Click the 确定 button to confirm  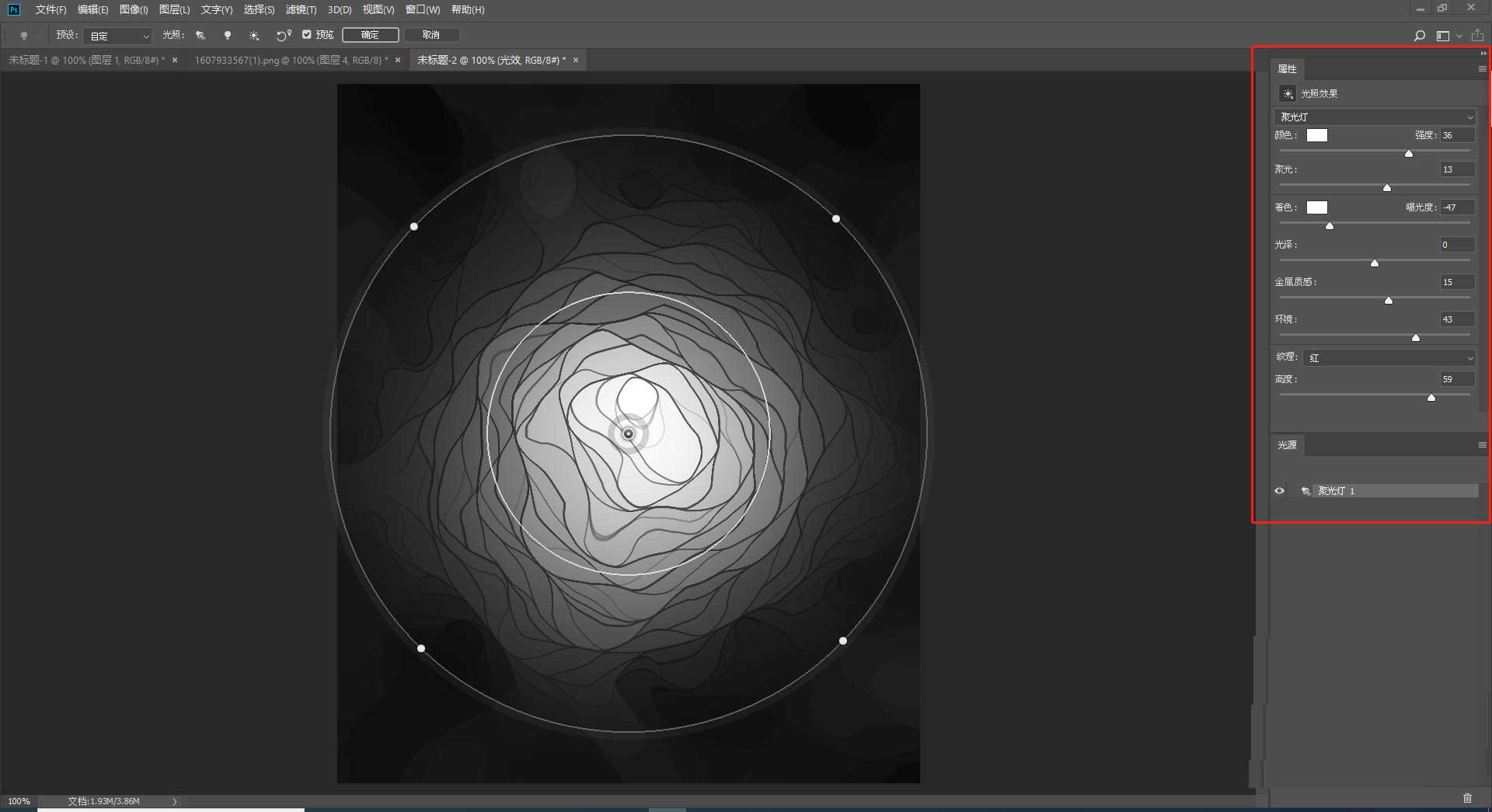pyautogui.click(x=370, y=35)
